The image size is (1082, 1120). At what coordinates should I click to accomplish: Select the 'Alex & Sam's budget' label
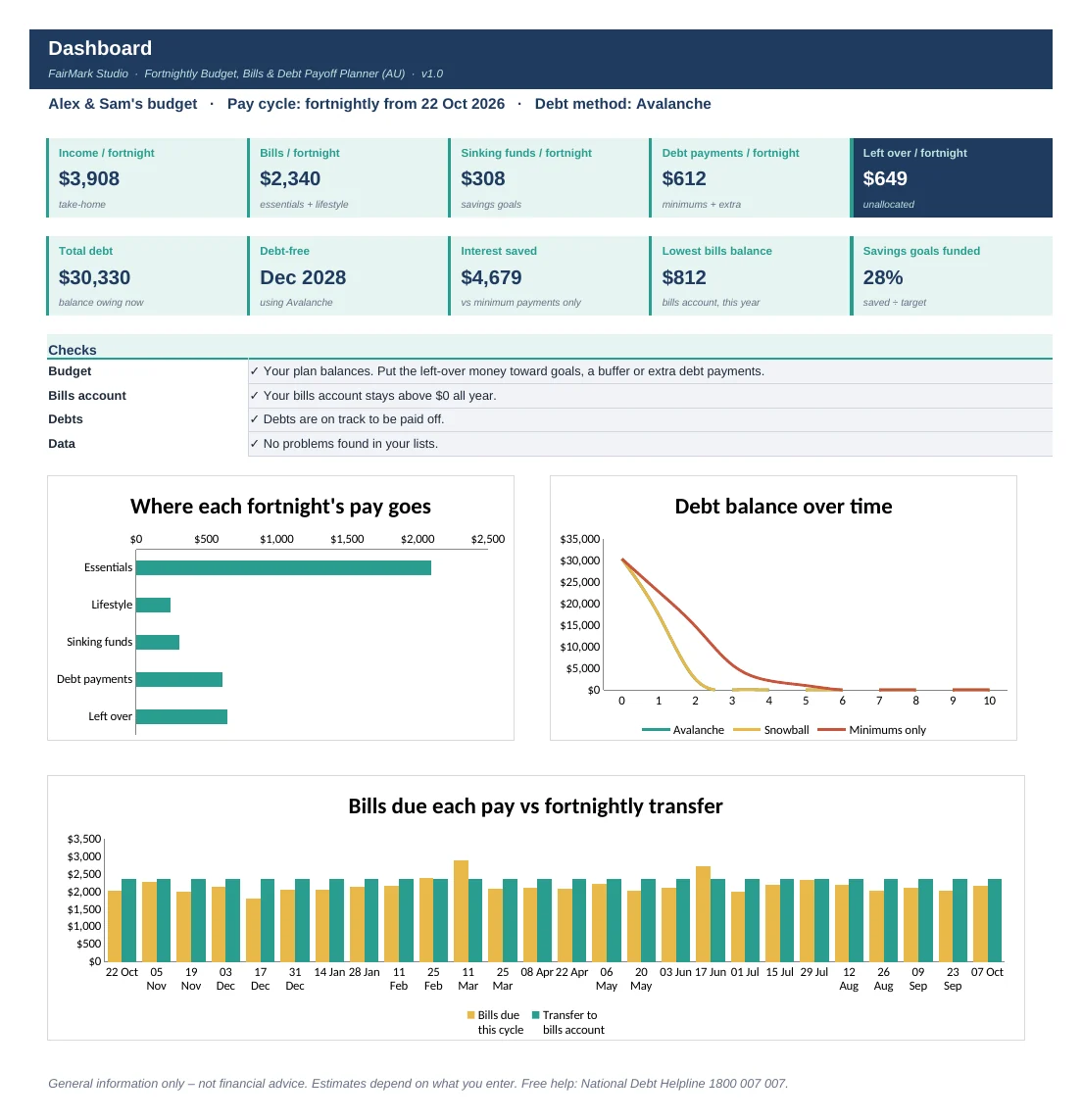(123, 104)
